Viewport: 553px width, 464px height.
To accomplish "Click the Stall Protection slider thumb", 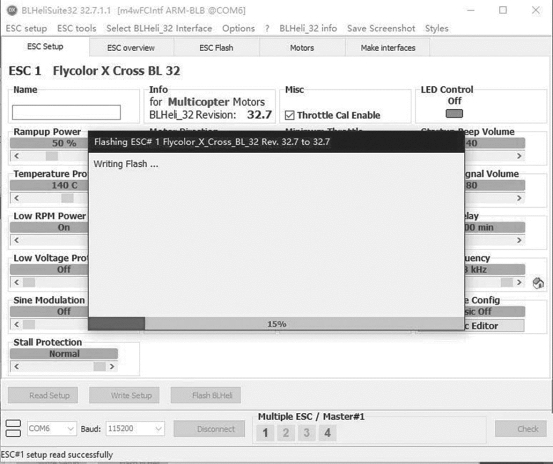I will coord(100,367).
